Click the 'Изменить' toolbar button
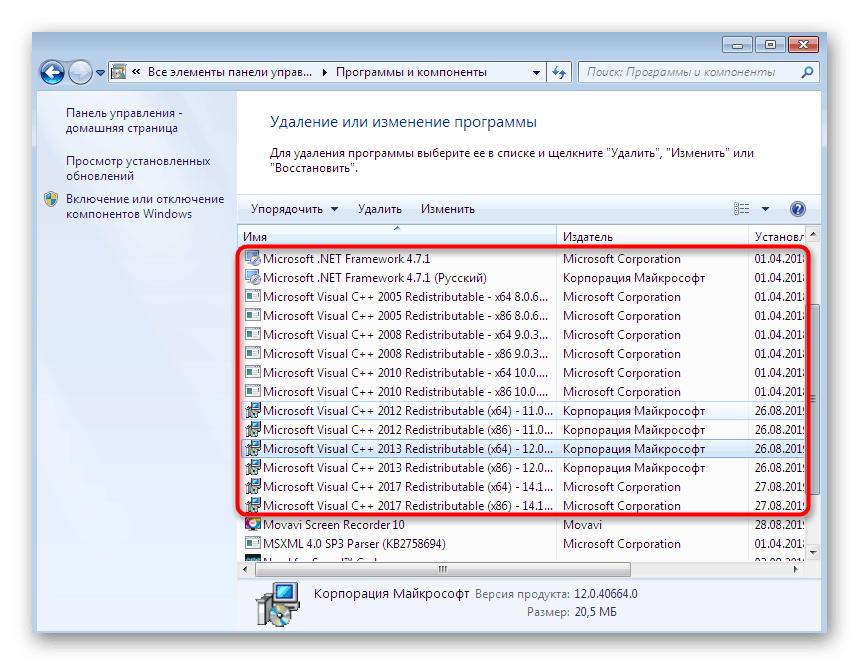 point(448,209)
